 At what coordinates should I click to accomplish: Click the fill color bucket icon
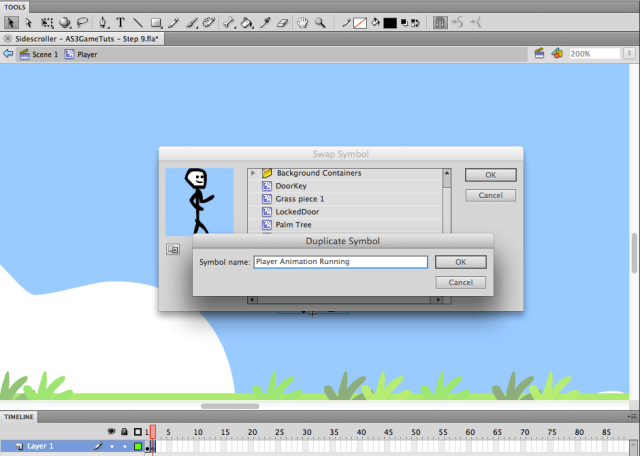[x=376, y=23]
